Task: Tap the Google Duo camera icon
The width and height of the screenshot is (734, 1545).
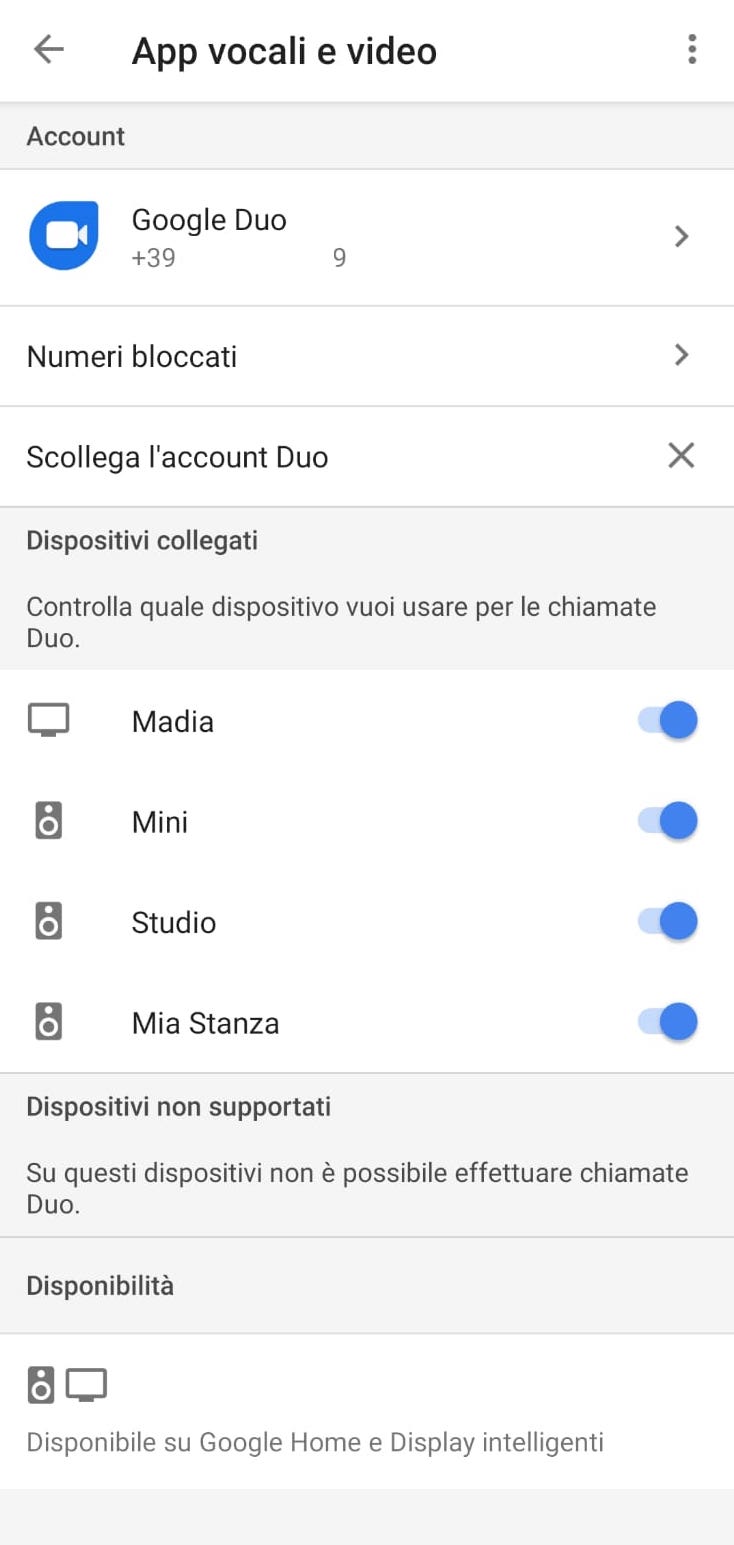Action: [x=64, y=236]
